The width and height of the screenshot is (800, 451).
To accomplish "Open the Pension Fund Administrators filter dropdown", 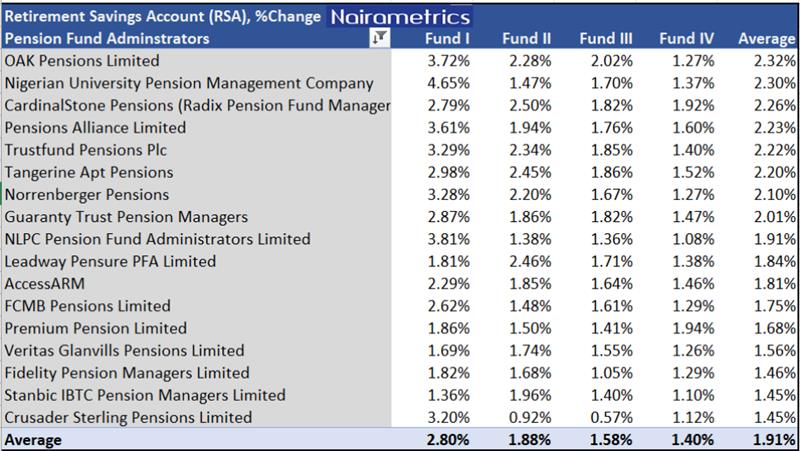I will (x=380, y=38).
